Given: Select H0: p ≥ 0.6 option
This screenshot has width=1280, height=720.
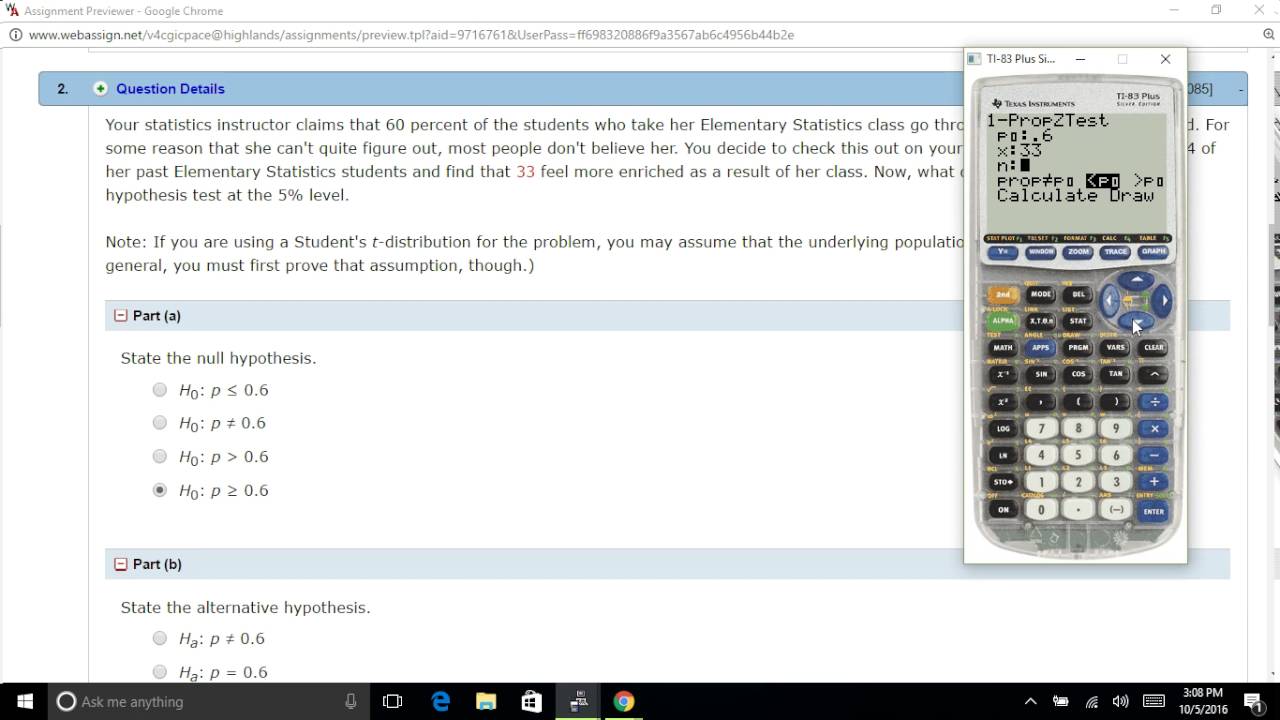Looking at the screenshot, I should coord(160,490).
